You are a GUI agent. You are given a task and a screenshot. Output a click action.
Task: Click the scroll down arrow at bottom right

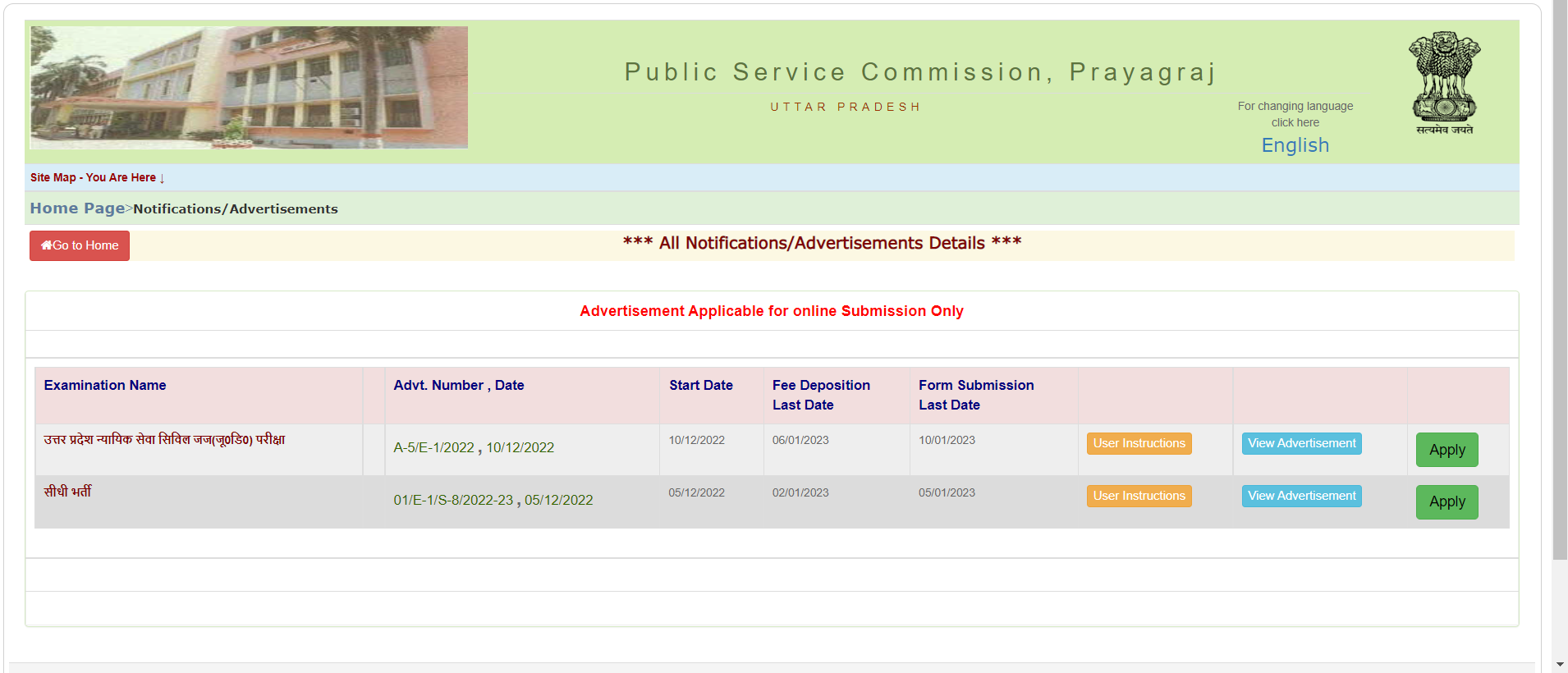1560,664
